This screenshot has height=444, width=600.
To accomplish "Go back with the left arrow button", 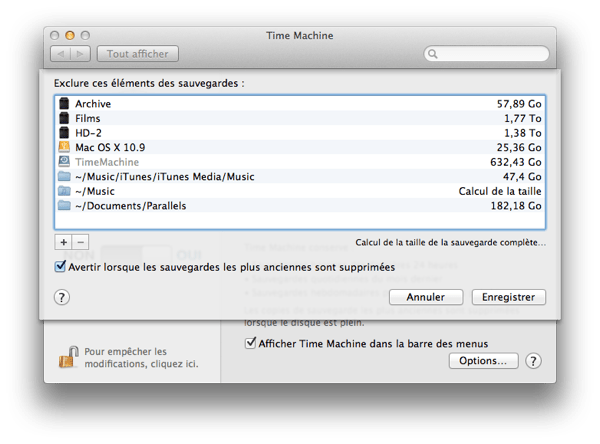I will (61, 54).
